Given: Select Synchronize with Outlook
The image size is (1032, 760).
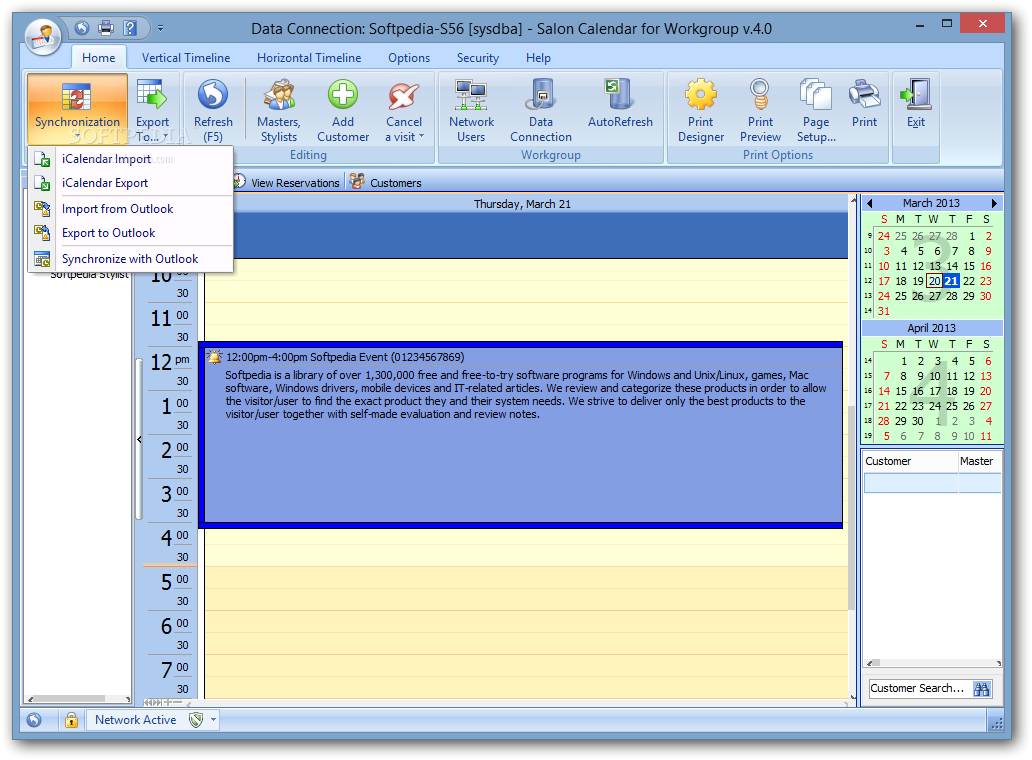Looking at the screenshot, I should tap(131, 259).
